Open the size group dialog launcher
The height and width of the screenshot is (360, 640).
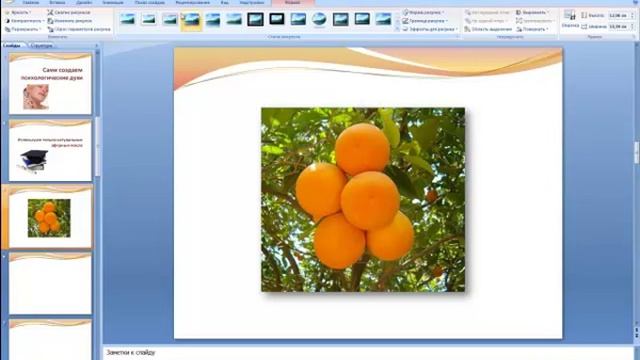[x=634, y=37]
